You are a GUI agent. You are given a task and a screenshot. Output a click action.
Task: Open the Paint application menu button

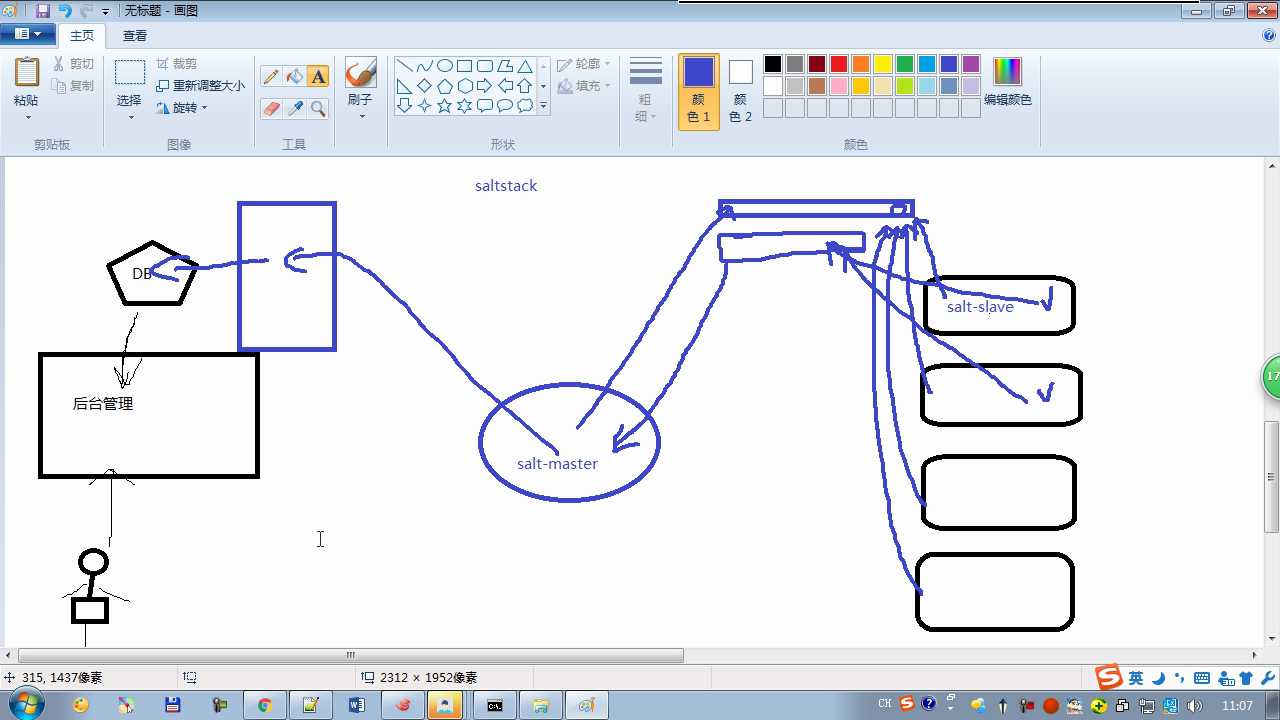click(x=27, y=34)
